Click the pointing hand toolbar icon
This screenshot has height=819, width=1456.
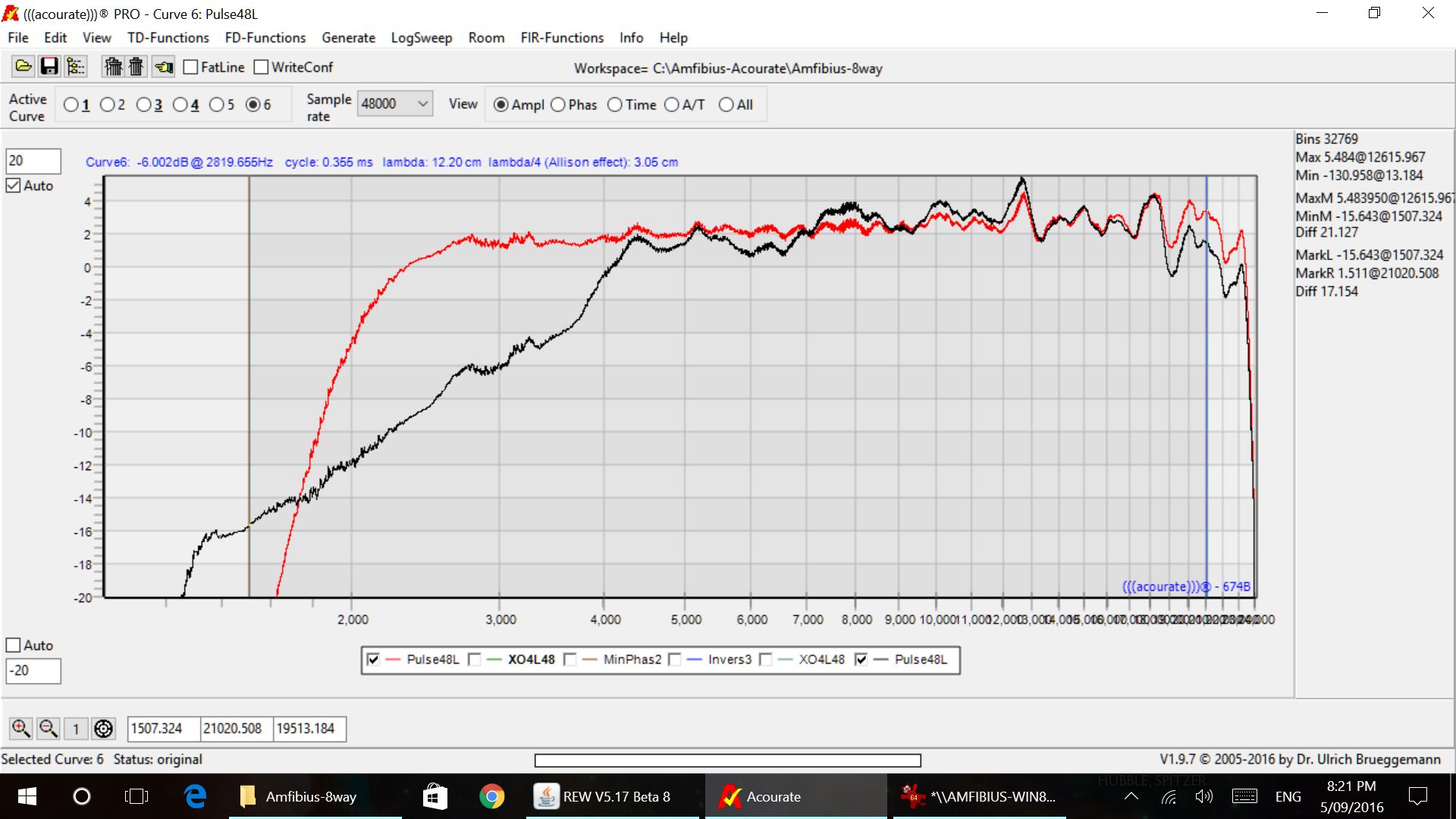[163, 67]
